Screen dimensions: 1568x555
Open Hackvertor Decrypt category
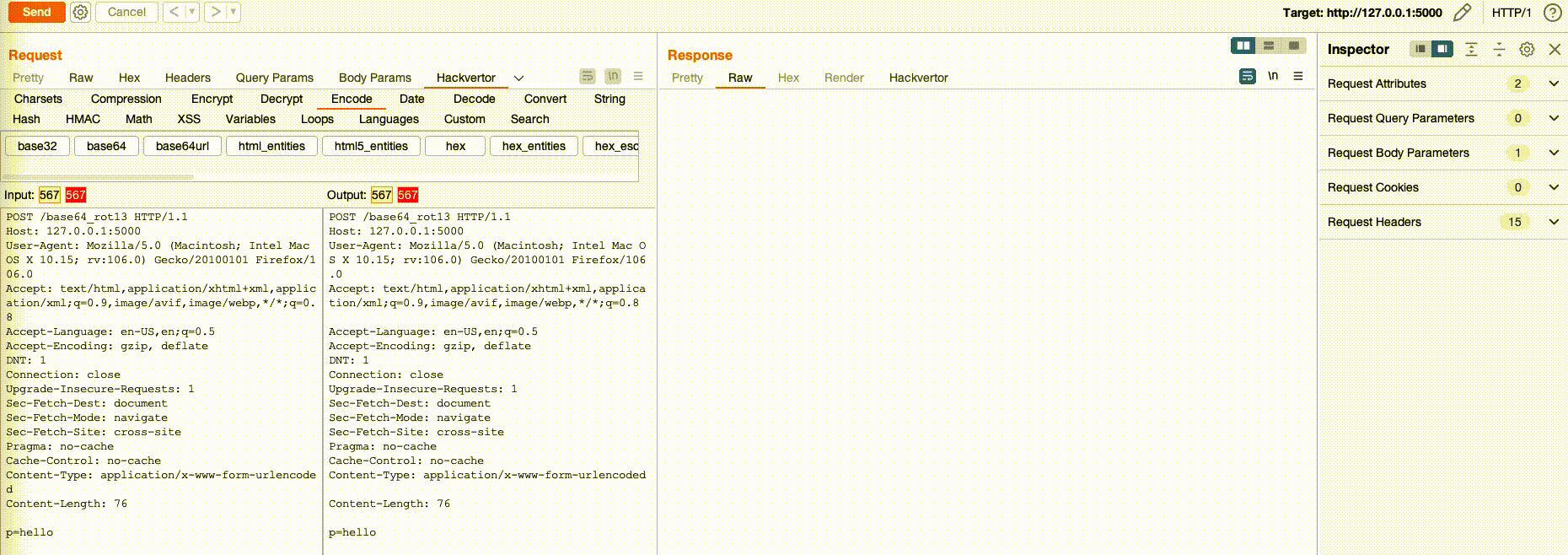coord(282,99)
